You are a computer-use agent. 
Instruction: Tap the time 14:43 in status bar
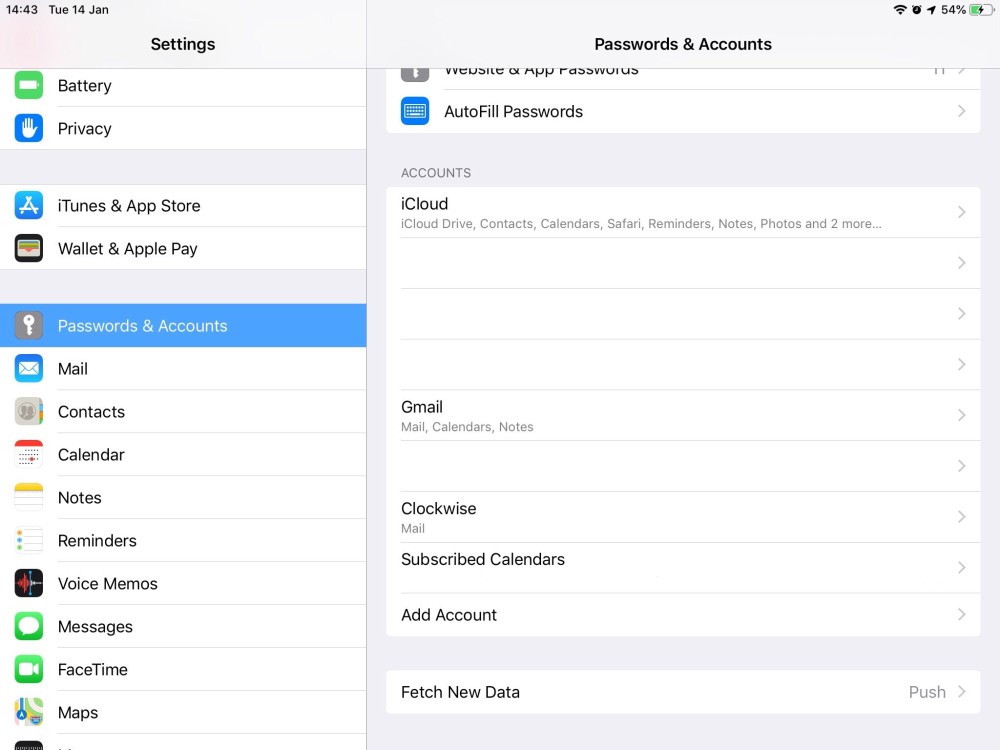[22, 10]
